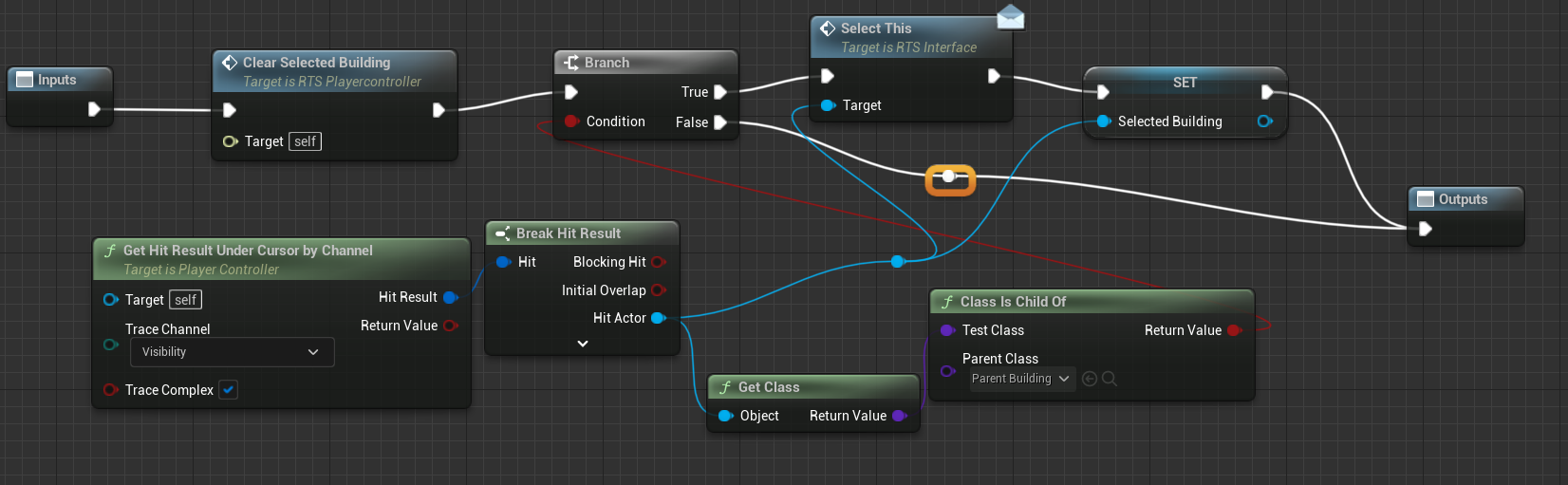This screenshot has height=485, width=1568.
Task: Expand Break Hit Result hidden pins arrow
Action: (583, 344)
